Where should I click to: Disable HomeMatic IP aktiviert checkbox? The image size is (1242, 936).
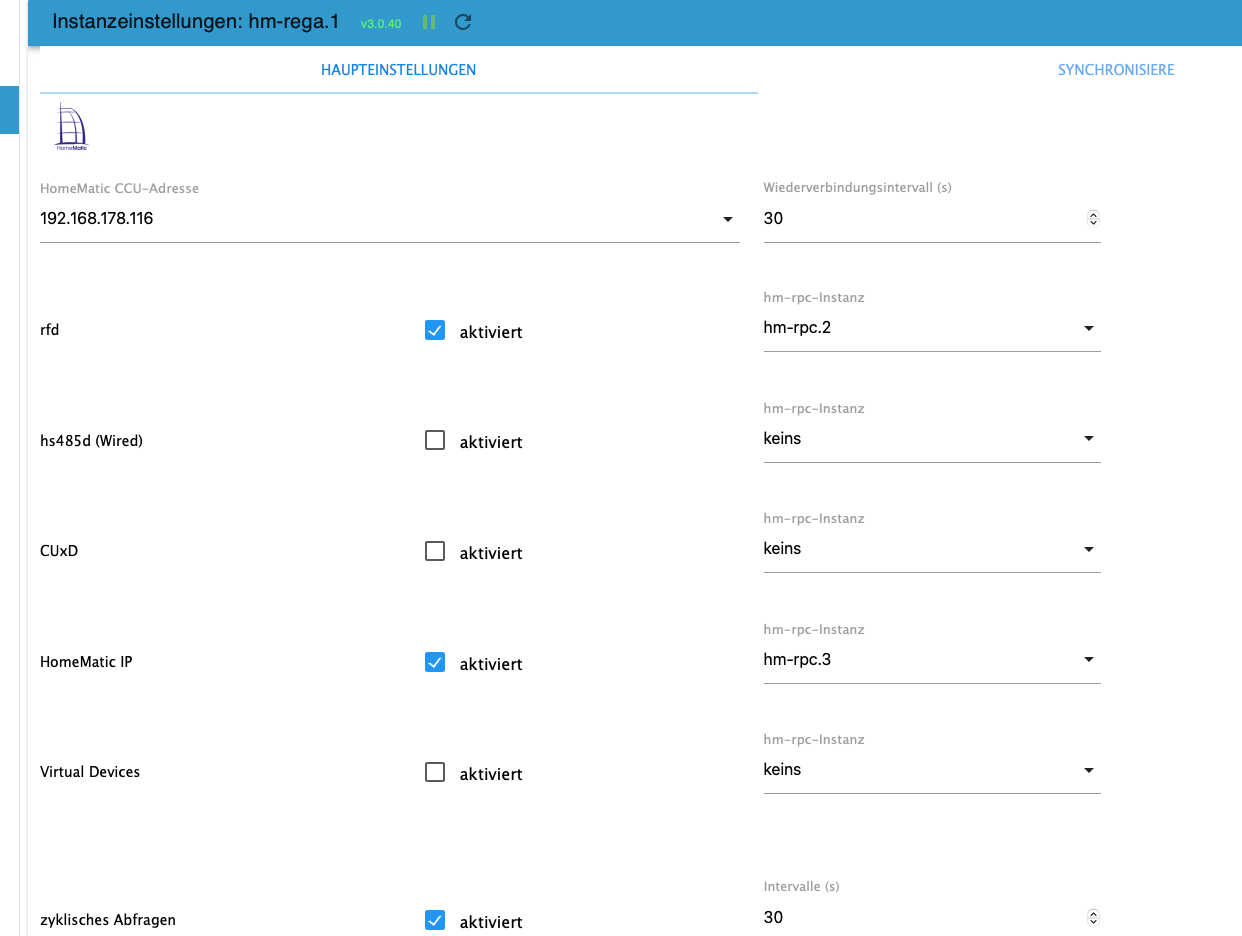coord(435,662)
